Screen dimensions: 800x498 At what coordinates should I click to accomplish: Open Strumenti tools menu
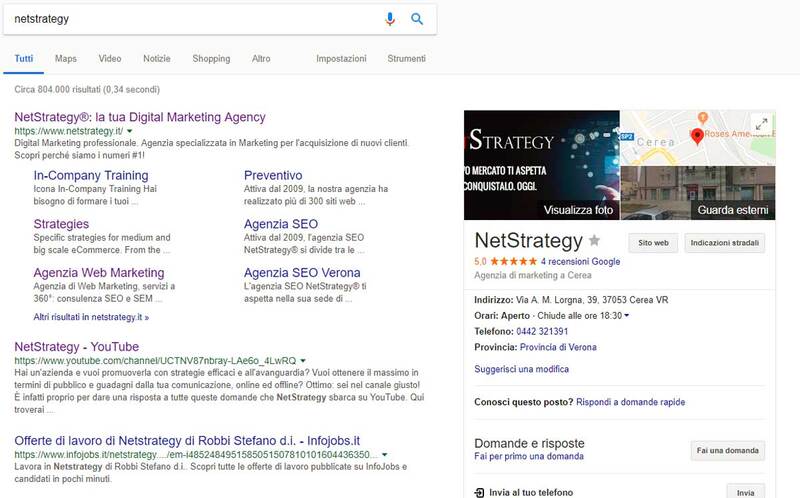pyautogui.click(x=406, y=58)
